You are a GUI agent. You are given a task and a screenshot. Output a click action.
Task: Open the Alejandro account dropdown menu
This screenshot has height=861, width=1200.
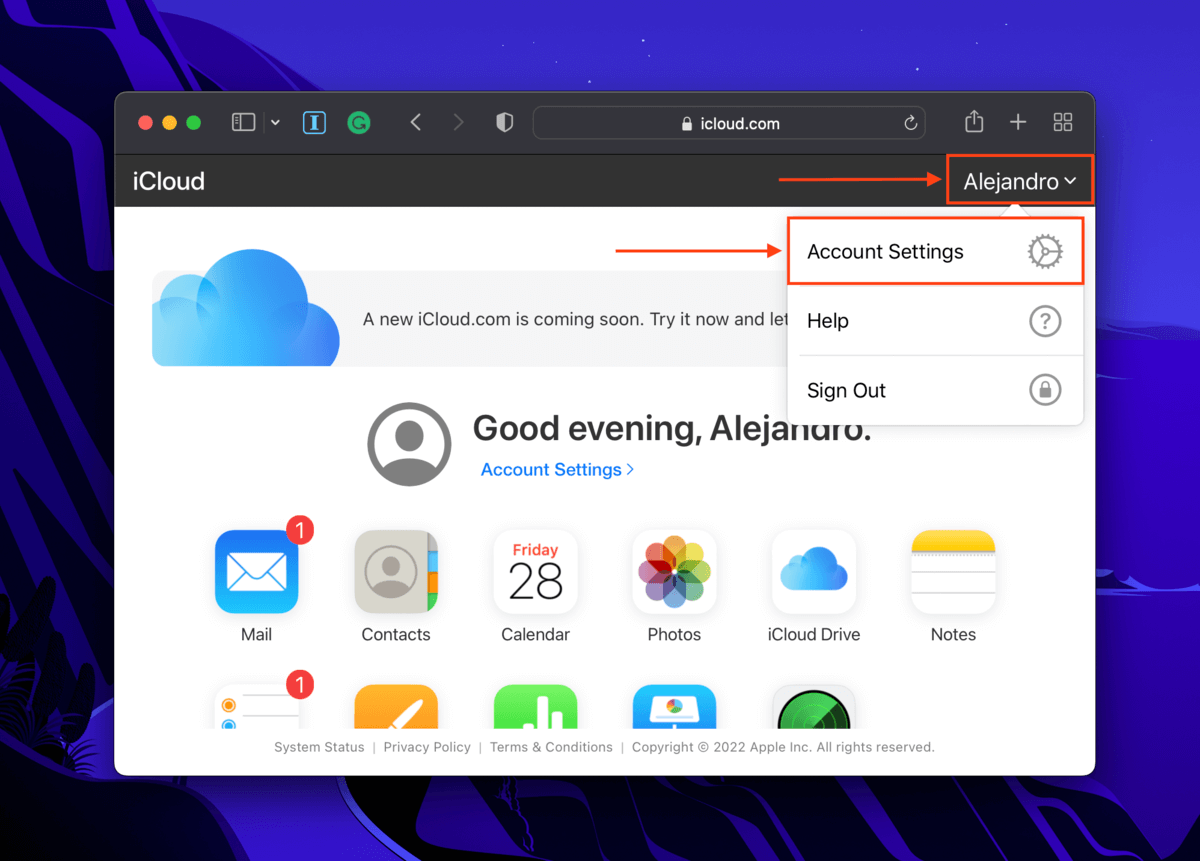[x=1020, y=181]
